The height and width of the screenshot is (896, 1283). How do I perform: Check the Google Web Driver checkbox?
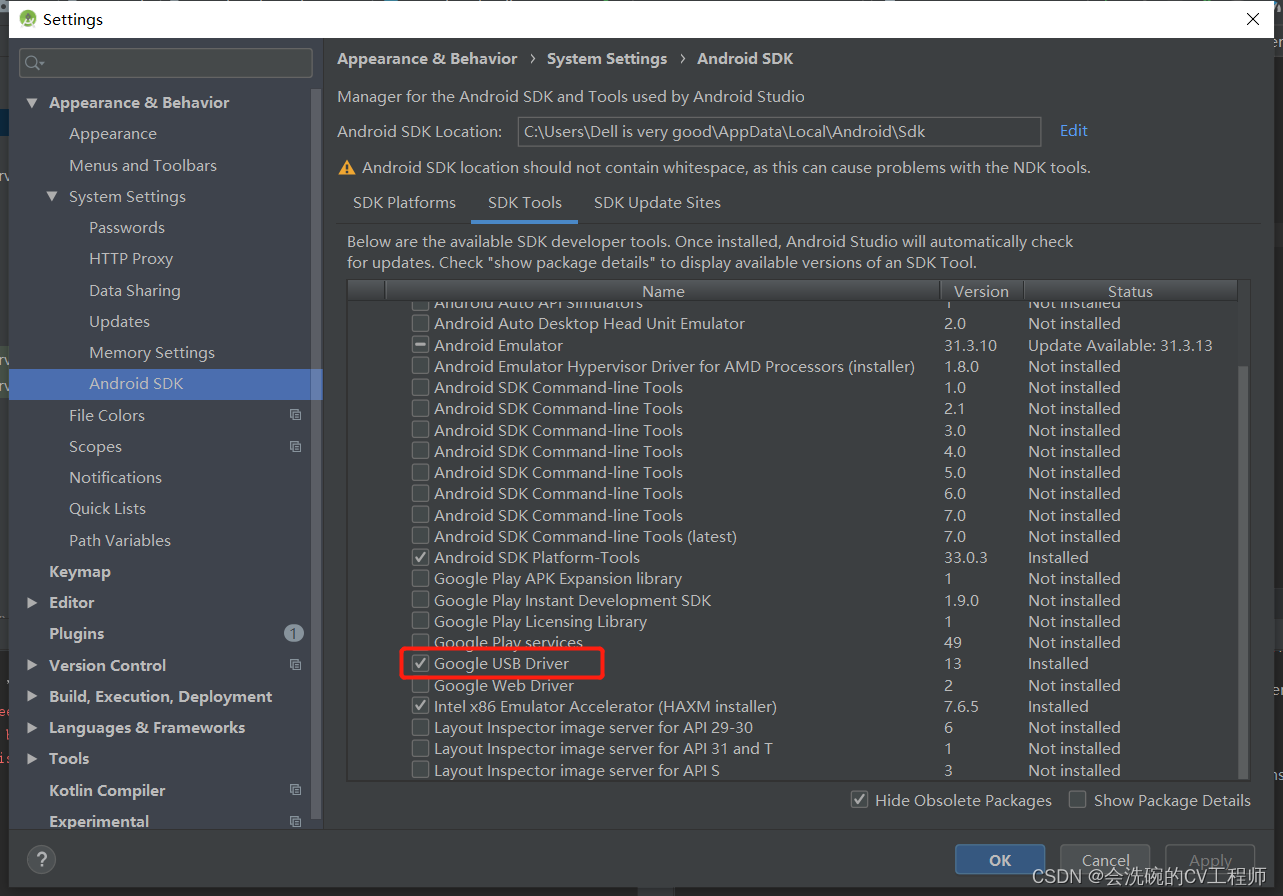coord(420,685)
